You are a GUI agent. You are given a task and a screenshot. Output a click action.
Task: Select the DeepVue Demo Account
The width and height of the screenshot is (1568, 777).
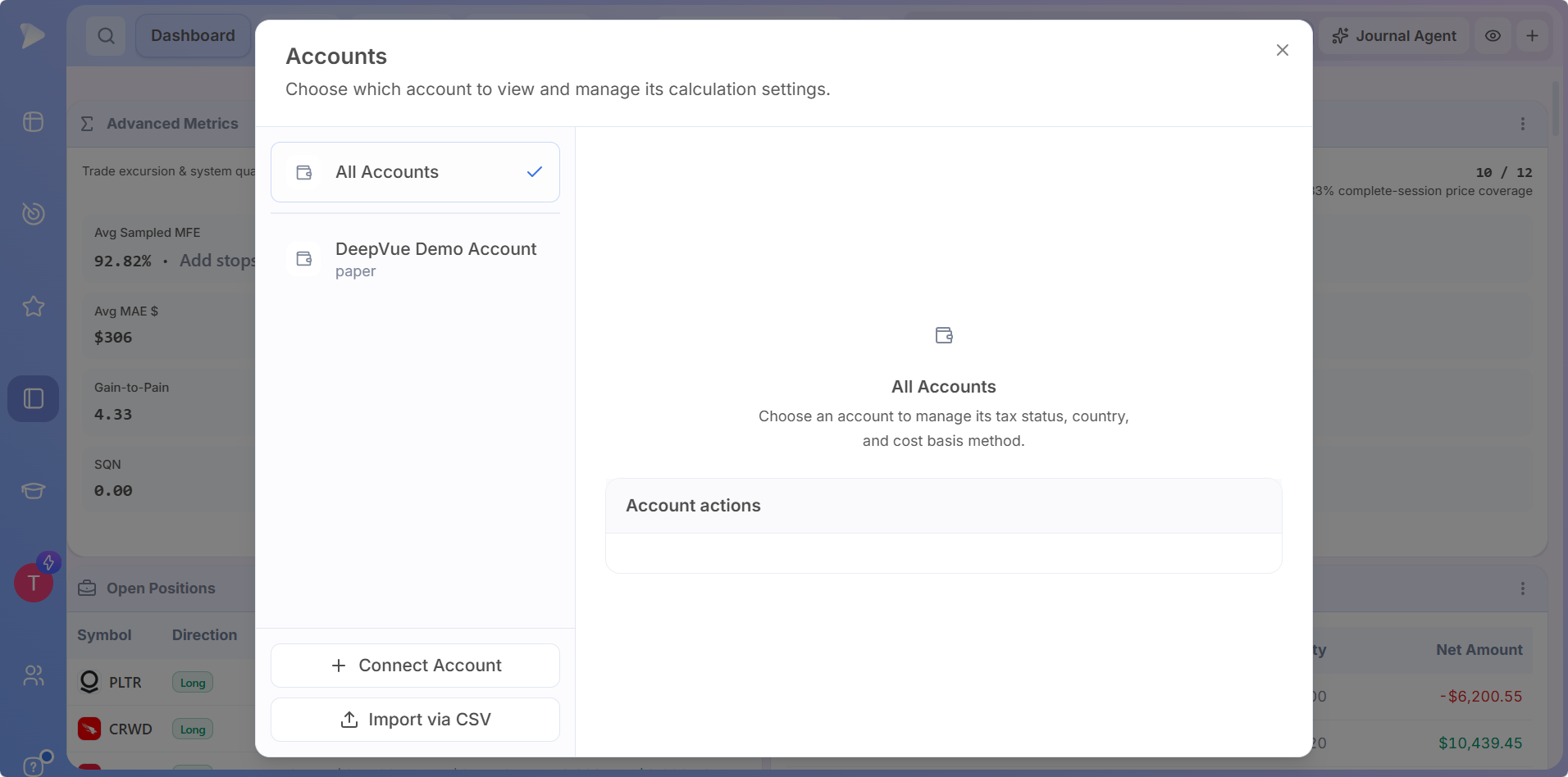(415, 259)
